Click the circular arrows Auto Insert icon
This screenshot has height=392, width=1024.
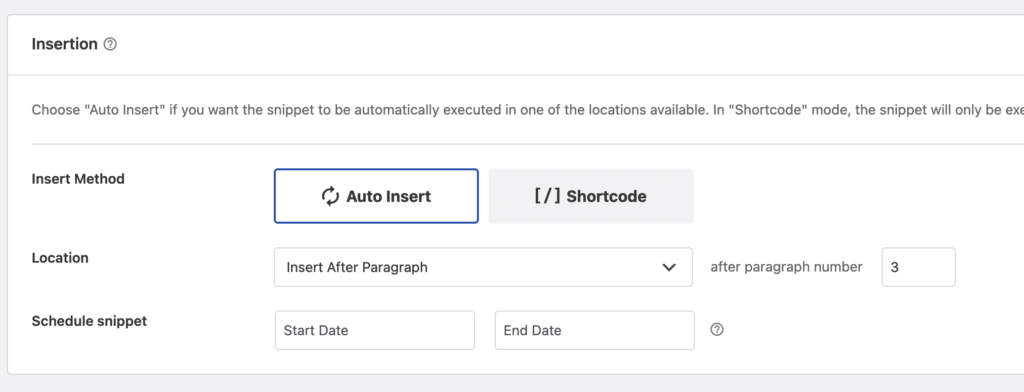click(330, 196)
